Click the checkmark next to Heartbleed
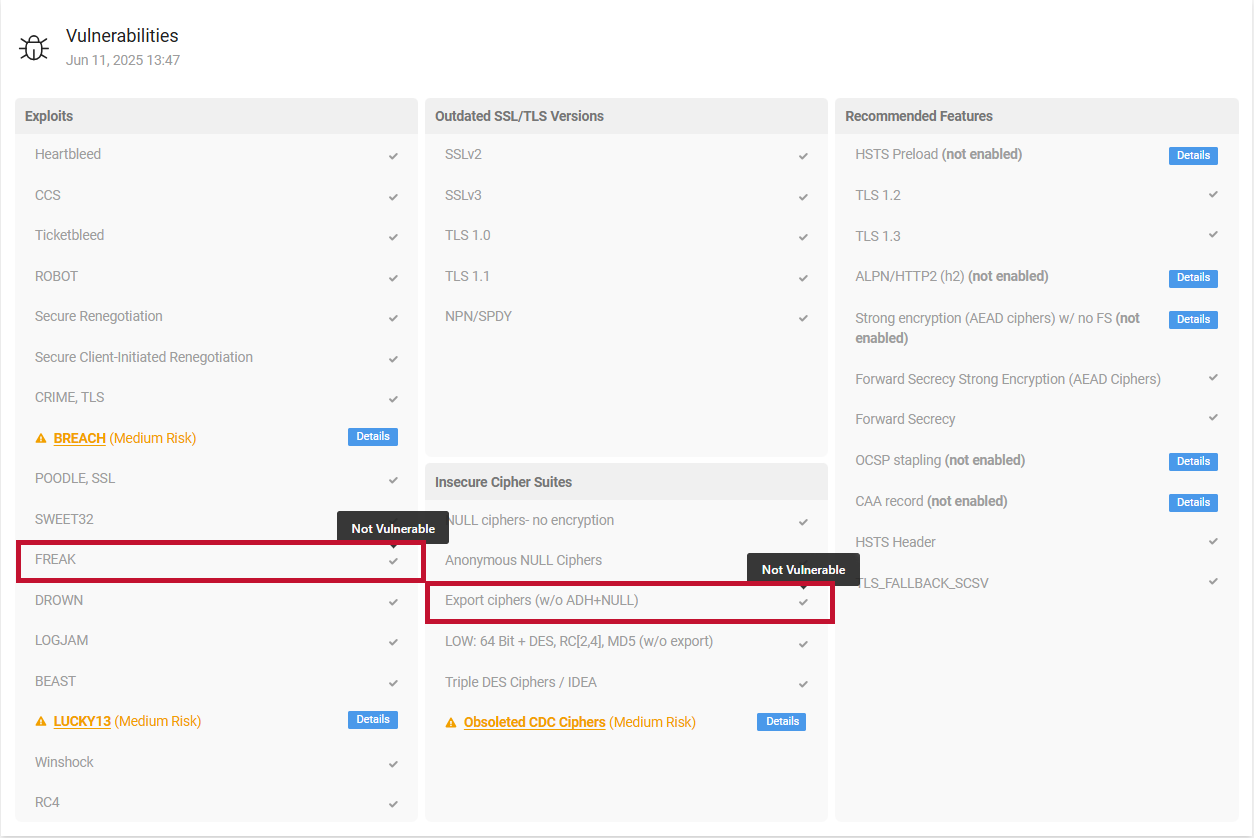The height and width of the screenshot is (838, 1254). (393, 155)
